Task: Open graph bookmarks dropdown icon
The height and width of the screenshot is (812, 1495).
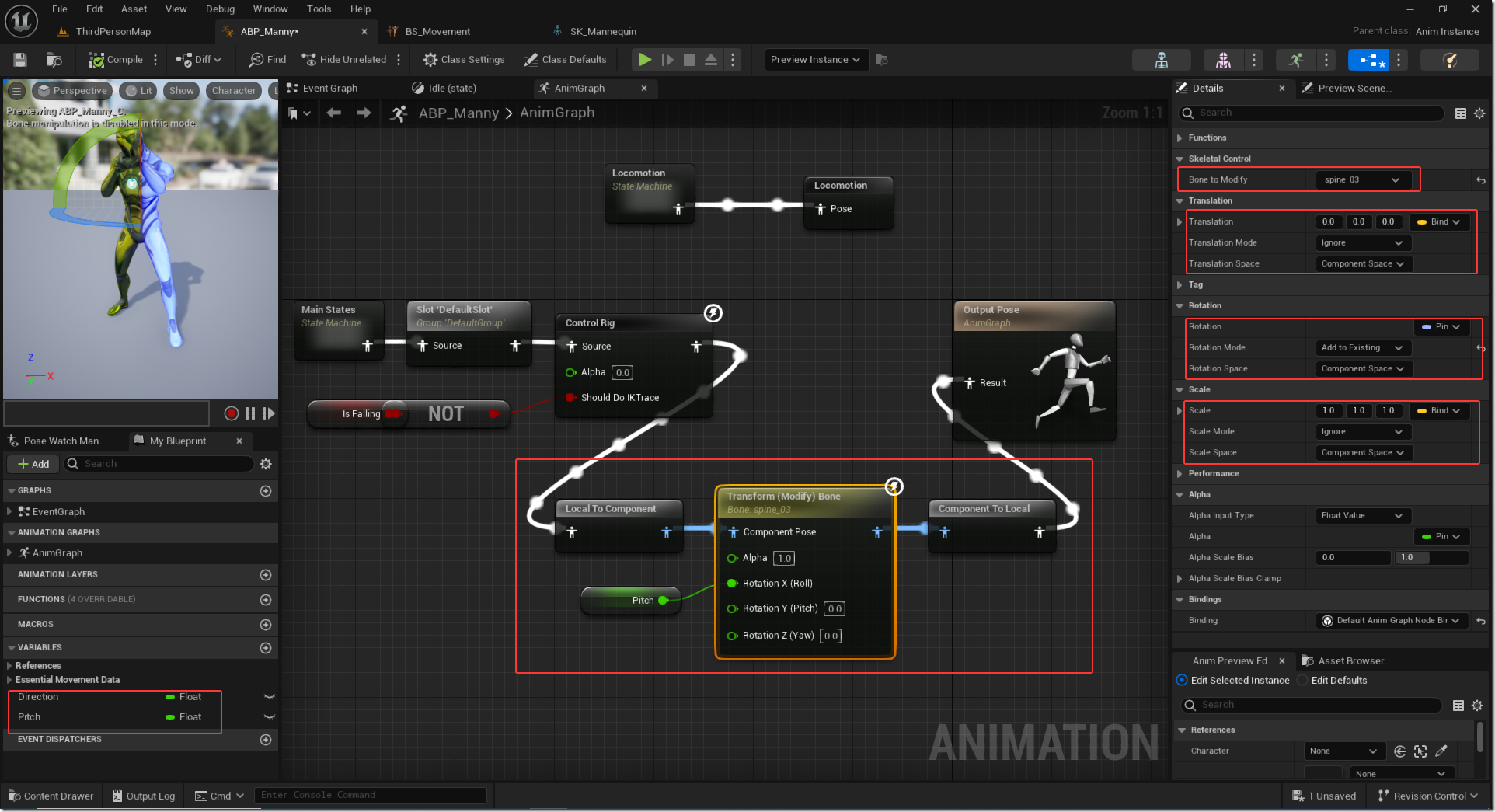Action: 299,113
